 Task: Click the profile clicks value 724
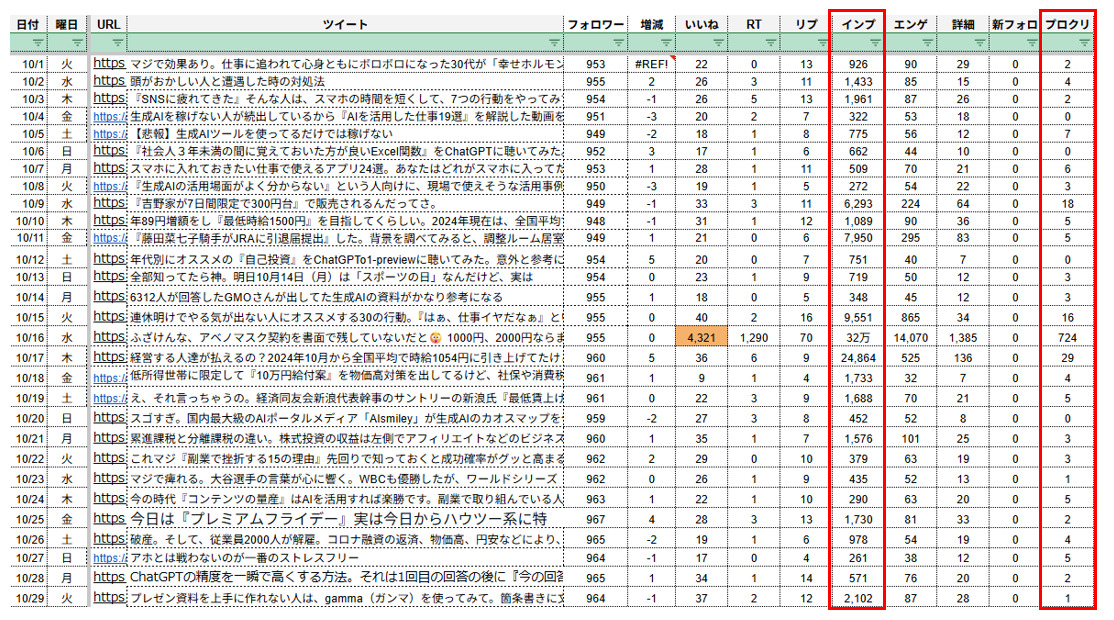point(1067,337)
